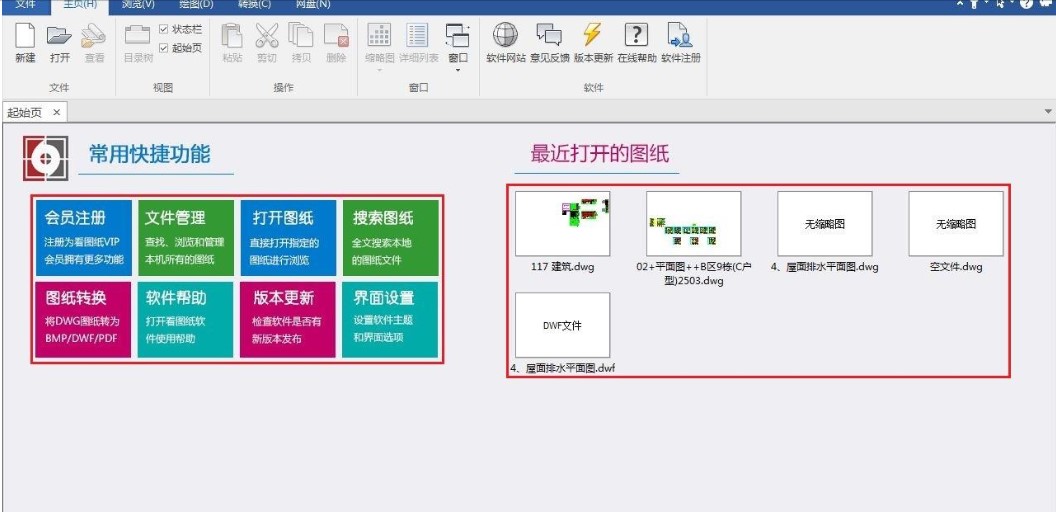Image resolution: width=1056 pixels, height=512 pixels.
Task: Open the 空文件.dwg thumbnail
Action: pyautogui.click(x=956, y=224)
